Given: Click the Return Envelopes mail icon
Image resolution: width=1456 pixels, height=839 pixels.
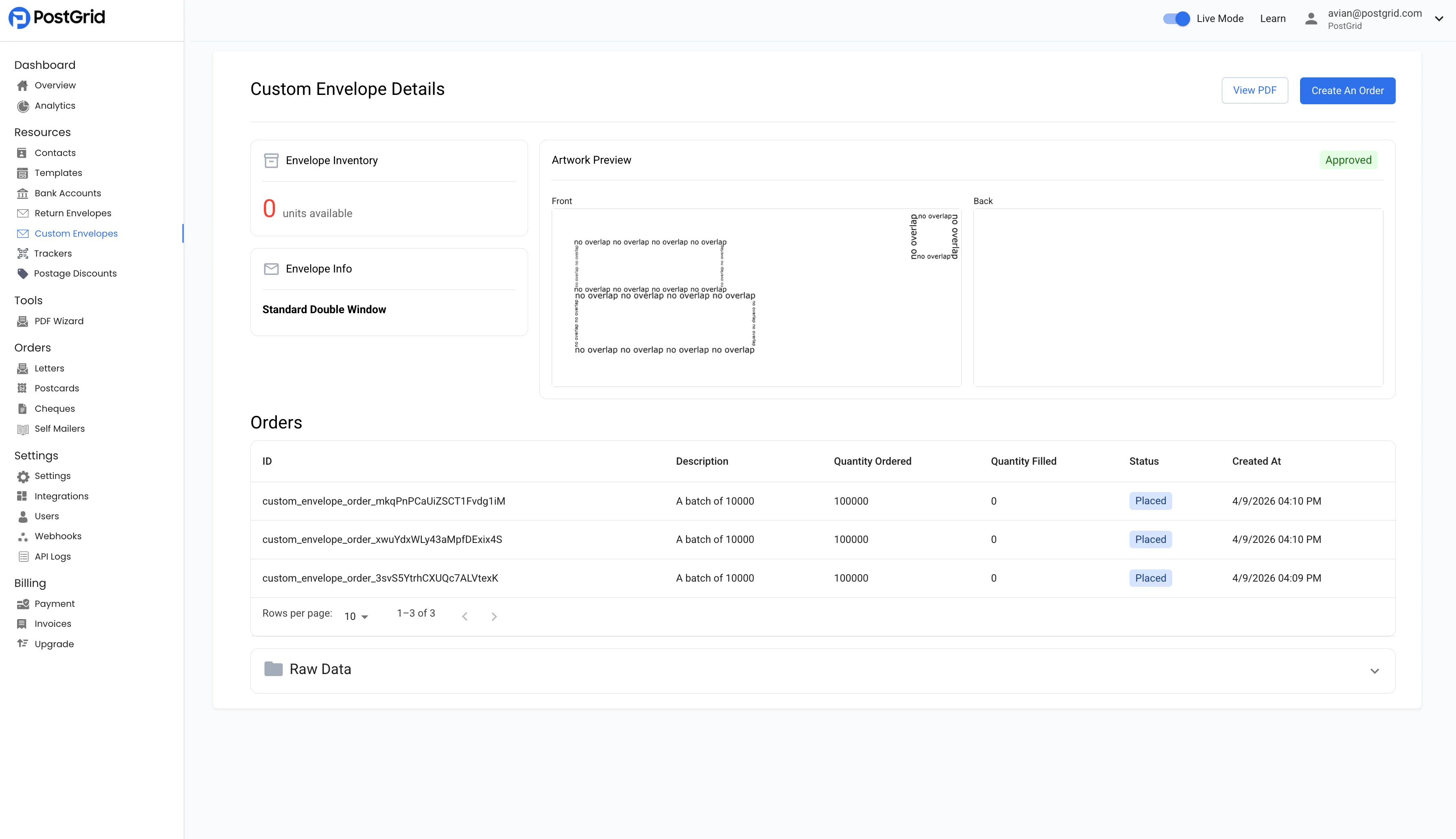Looking at the screenshot, I should pyautogui.click(x=22, y=213).
